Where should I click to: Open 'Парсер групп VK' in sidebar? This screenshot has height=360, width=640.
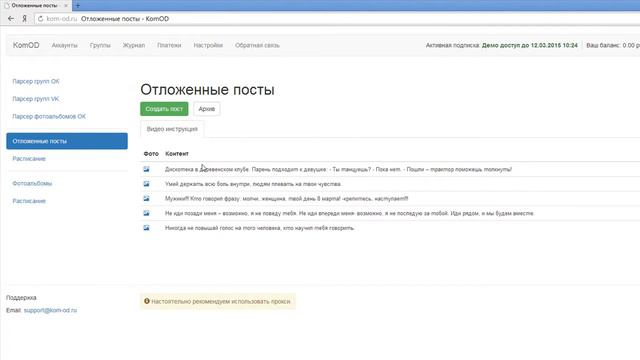pyautogui.click(x=36, y=99)
